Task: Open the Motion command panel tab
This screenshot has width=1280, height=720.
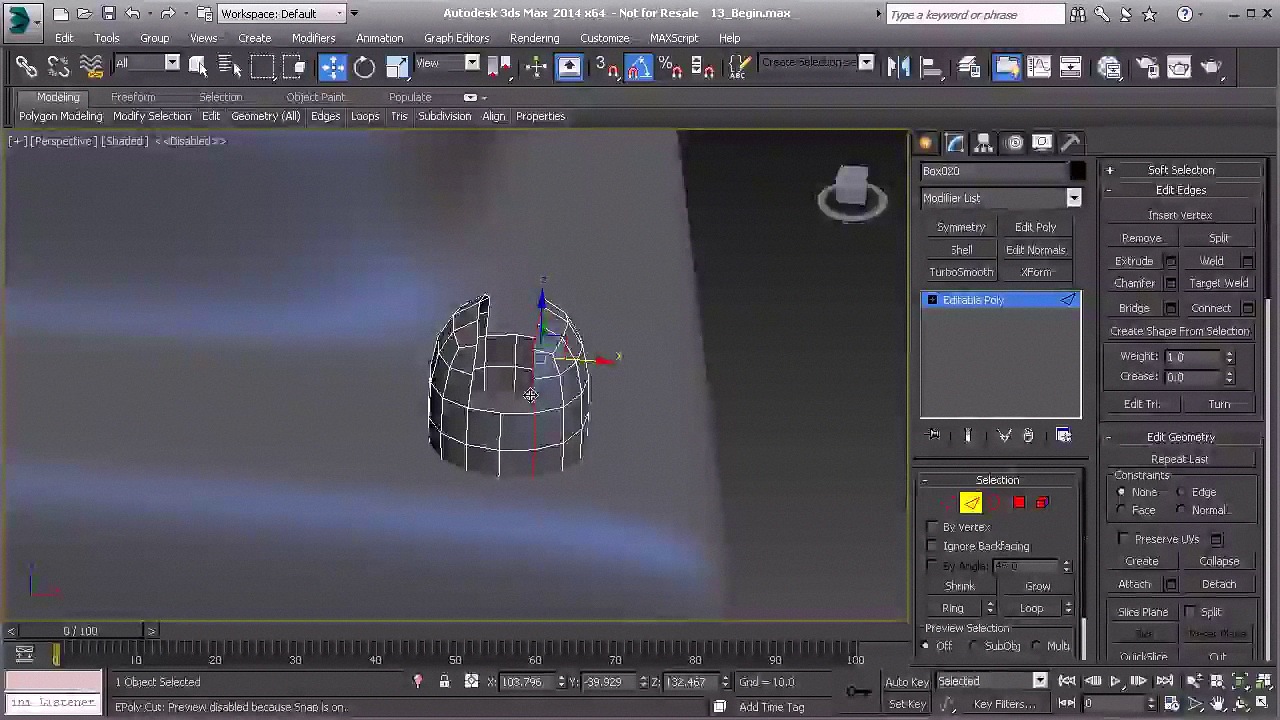Action: pyautogui.click(x=1014, y=143)
